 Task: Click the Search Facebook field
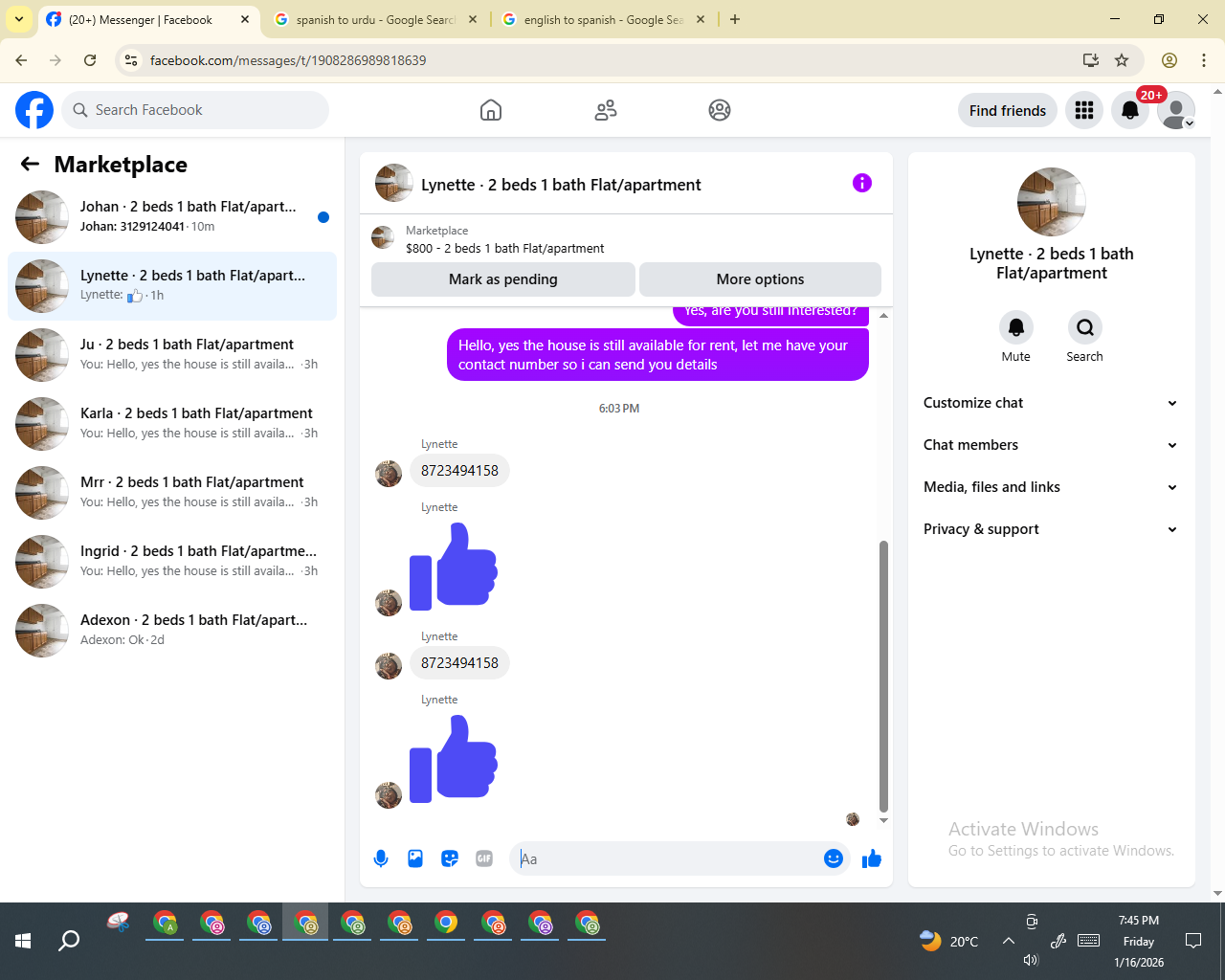195,110
